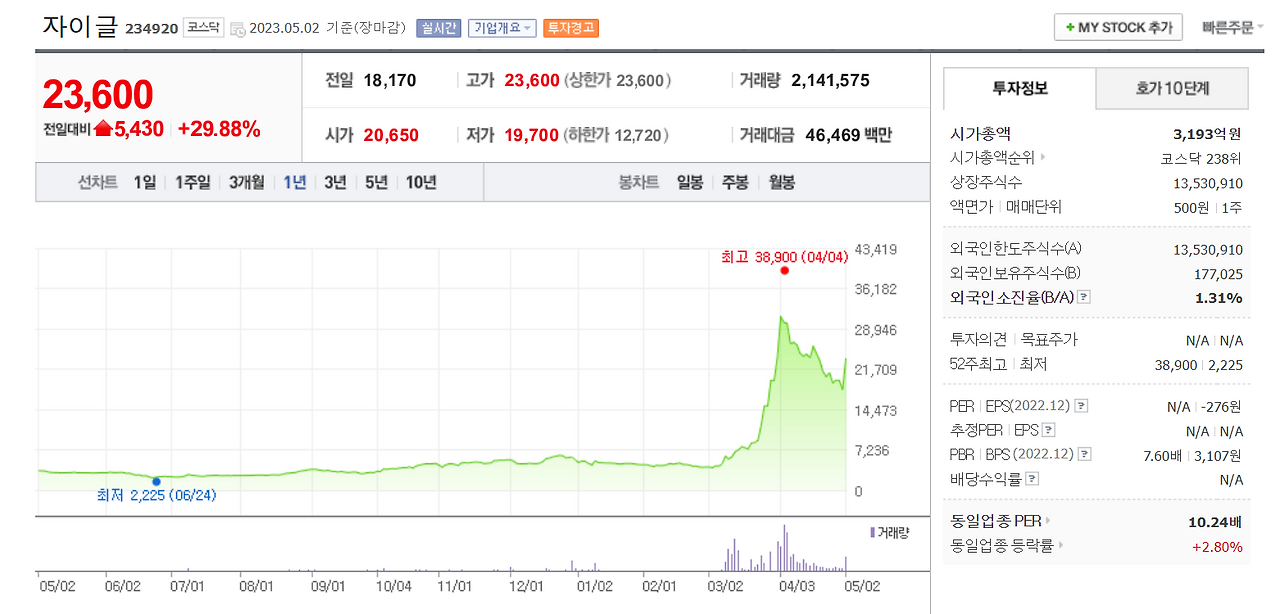Switch chart period to 3년
This screenshot has width=1280, height=614.
pyautogui.click(x=334, y=182)
